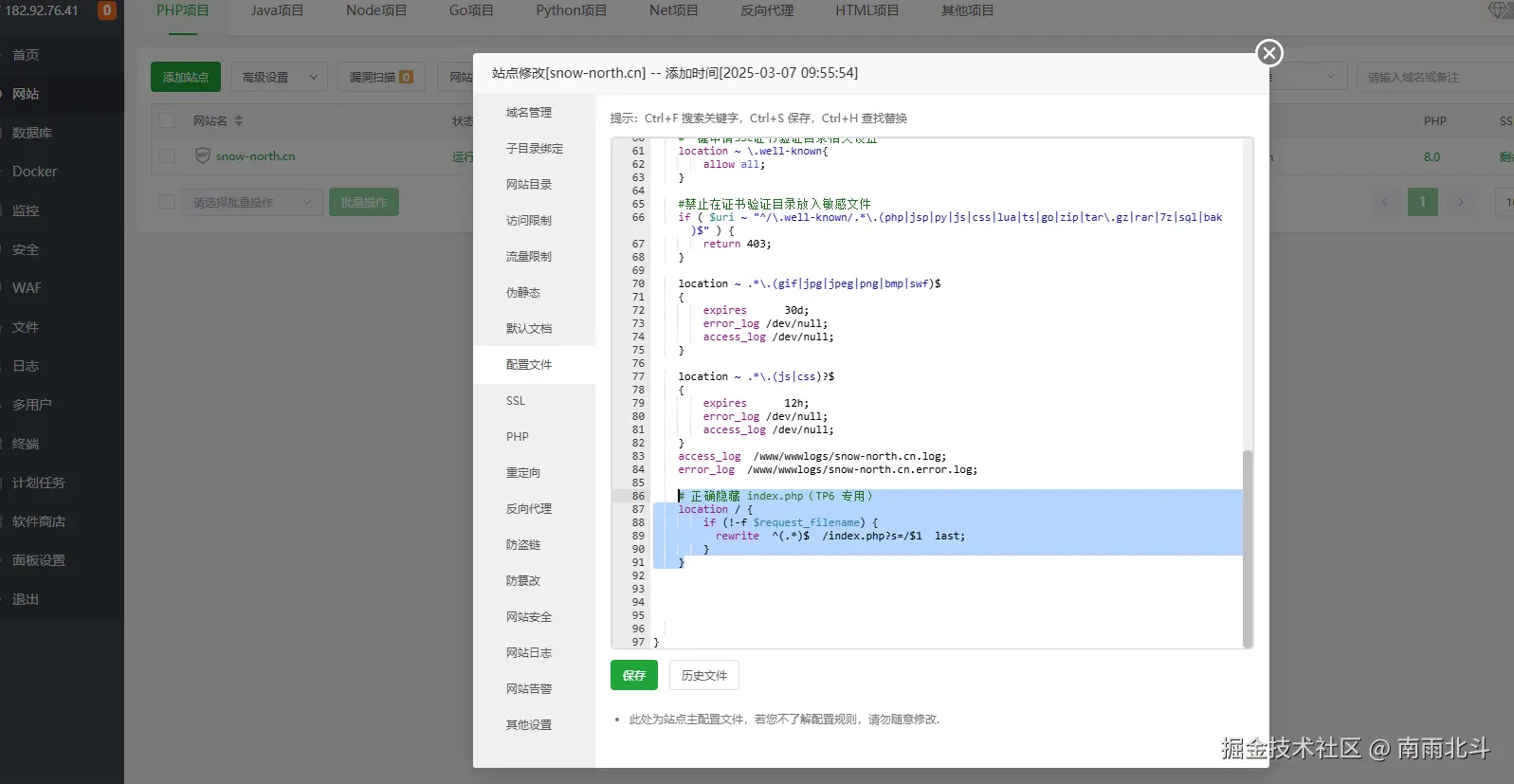Select 子目录绑定 menu item
This screenshot has height=784, width=1514.
click(x=534, y=148)
